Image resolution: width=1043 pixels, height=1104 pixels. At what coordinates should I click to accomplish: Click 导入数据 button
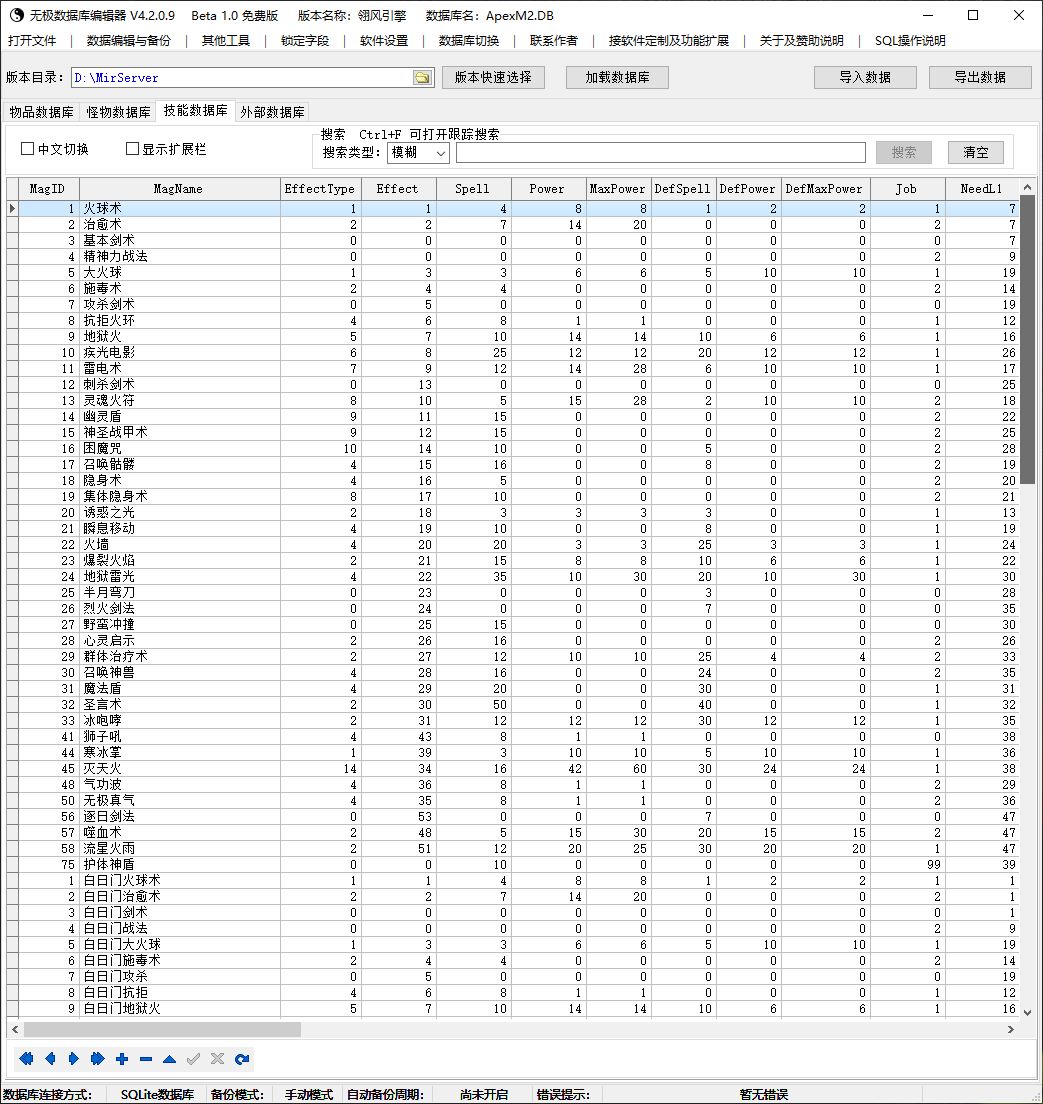(x=865, y=77)
